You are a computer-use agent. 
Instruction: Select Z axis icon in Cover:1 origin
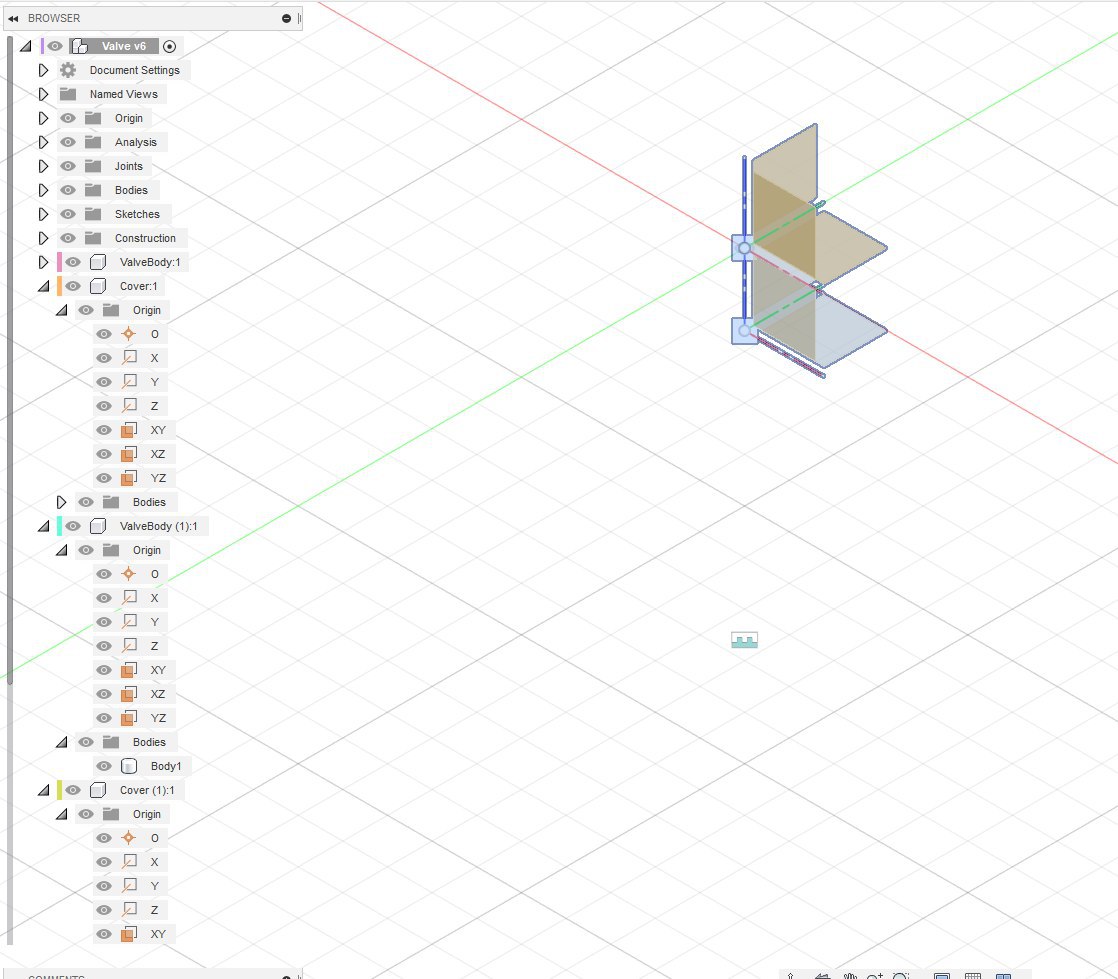(129, 406)
